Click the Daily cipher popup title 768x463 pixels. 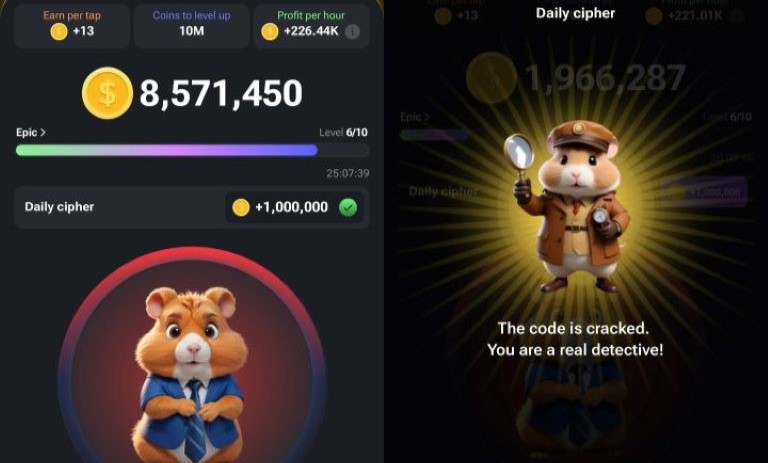[576, 13]
